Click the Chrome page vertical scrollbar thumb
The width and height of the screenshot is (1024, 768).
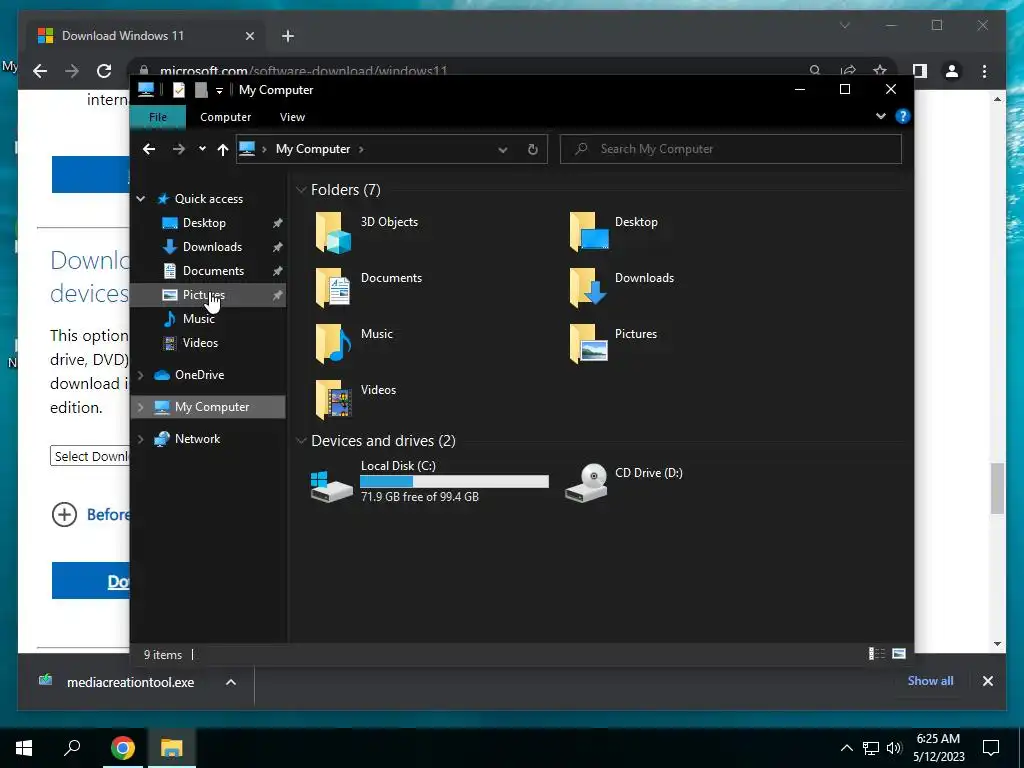click(997, 488)
